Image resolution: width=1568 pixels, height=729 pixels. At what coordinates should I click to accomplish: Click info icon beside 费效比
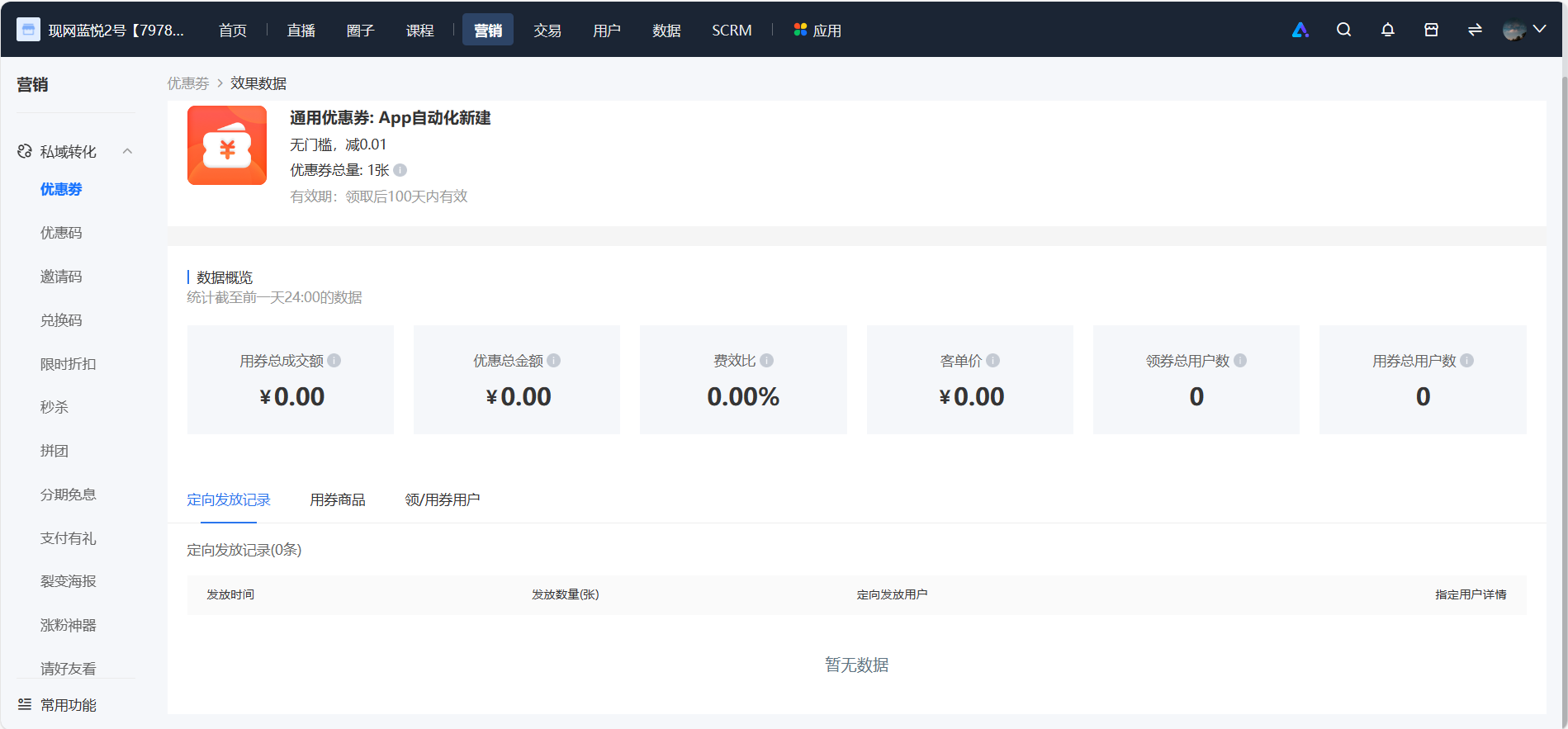(766, 361)
